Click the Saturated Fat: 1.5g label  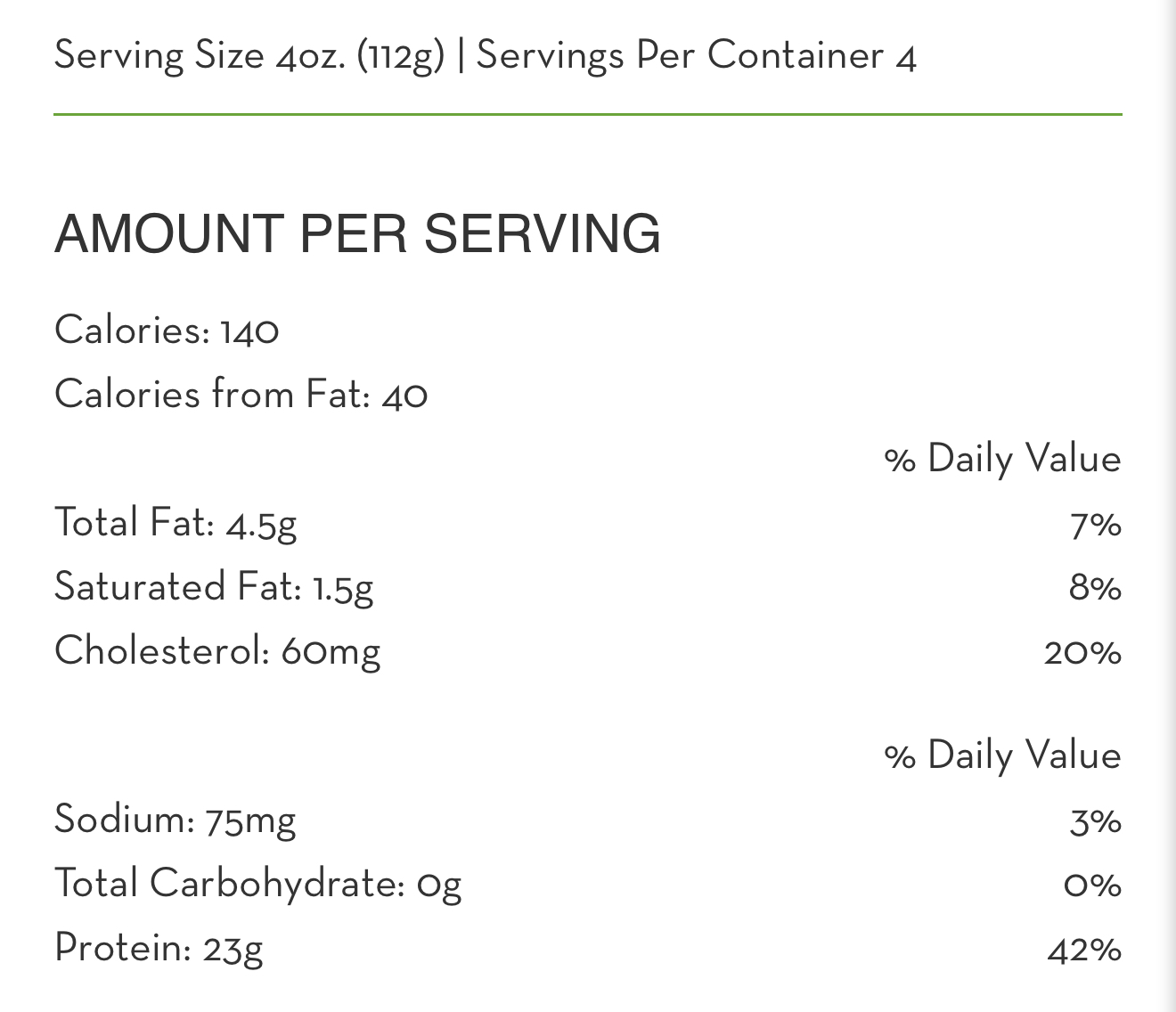point(214,587)
